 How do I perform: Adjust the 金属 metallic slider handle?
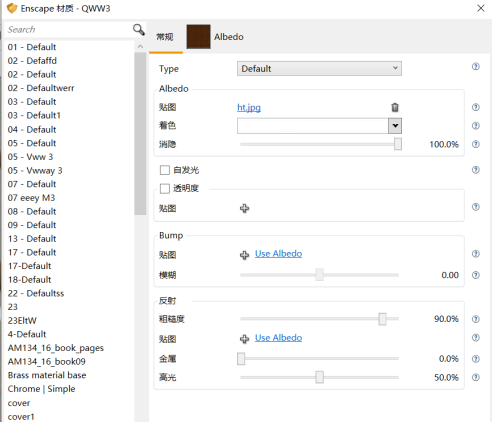tap(241, 359)
